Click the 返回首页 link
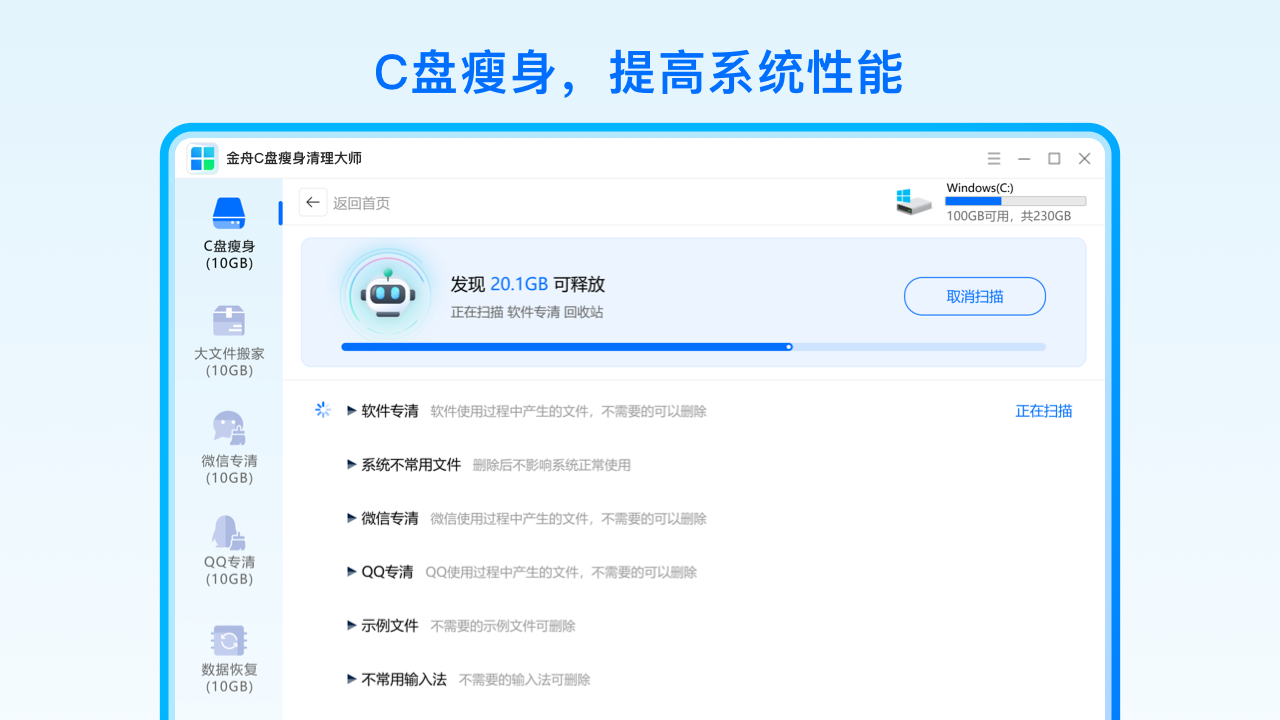Image resolution: width=1280 pixels, height=720 pixels. (361, 202)
